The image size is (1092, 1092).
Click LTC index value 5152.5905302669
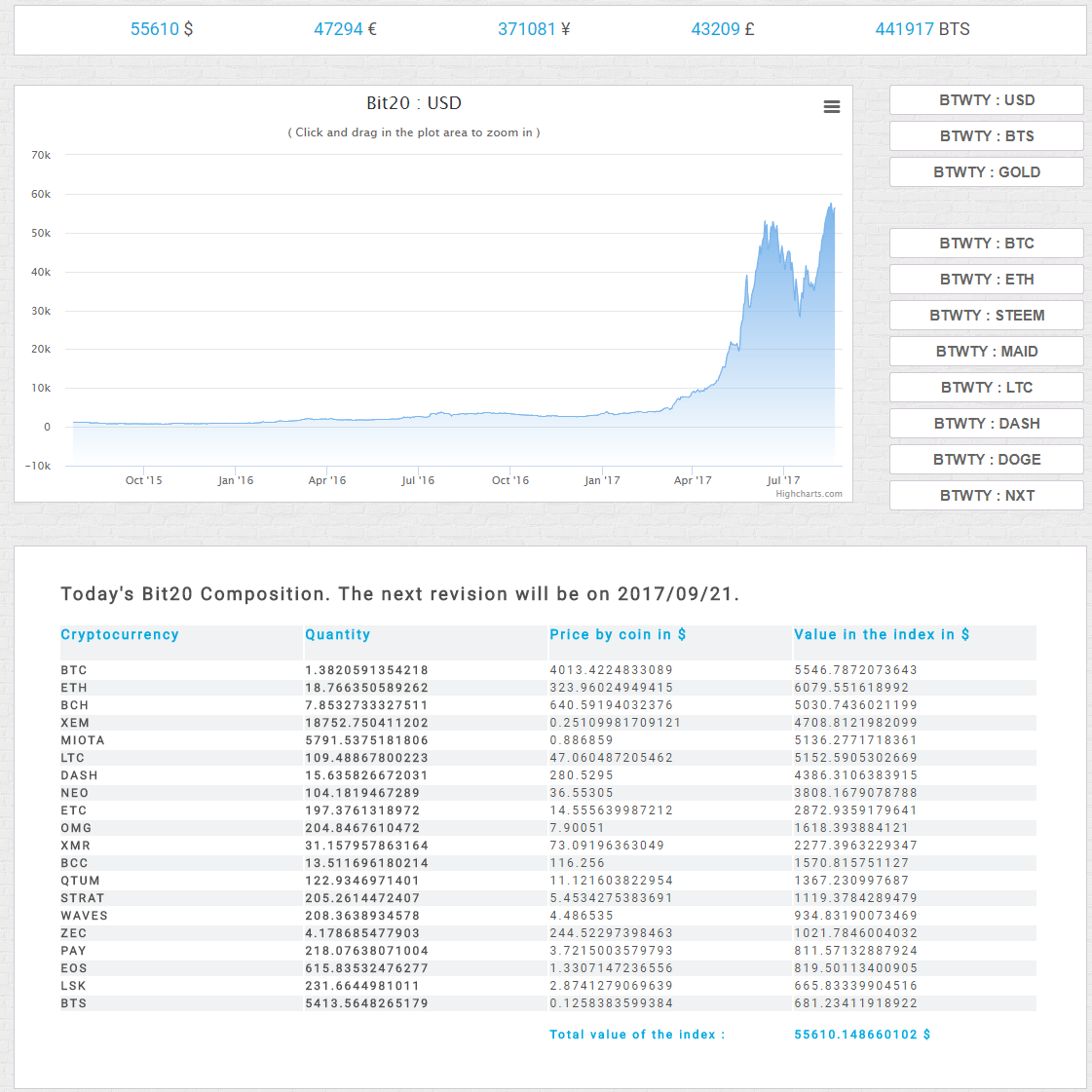tap(855, 758)
